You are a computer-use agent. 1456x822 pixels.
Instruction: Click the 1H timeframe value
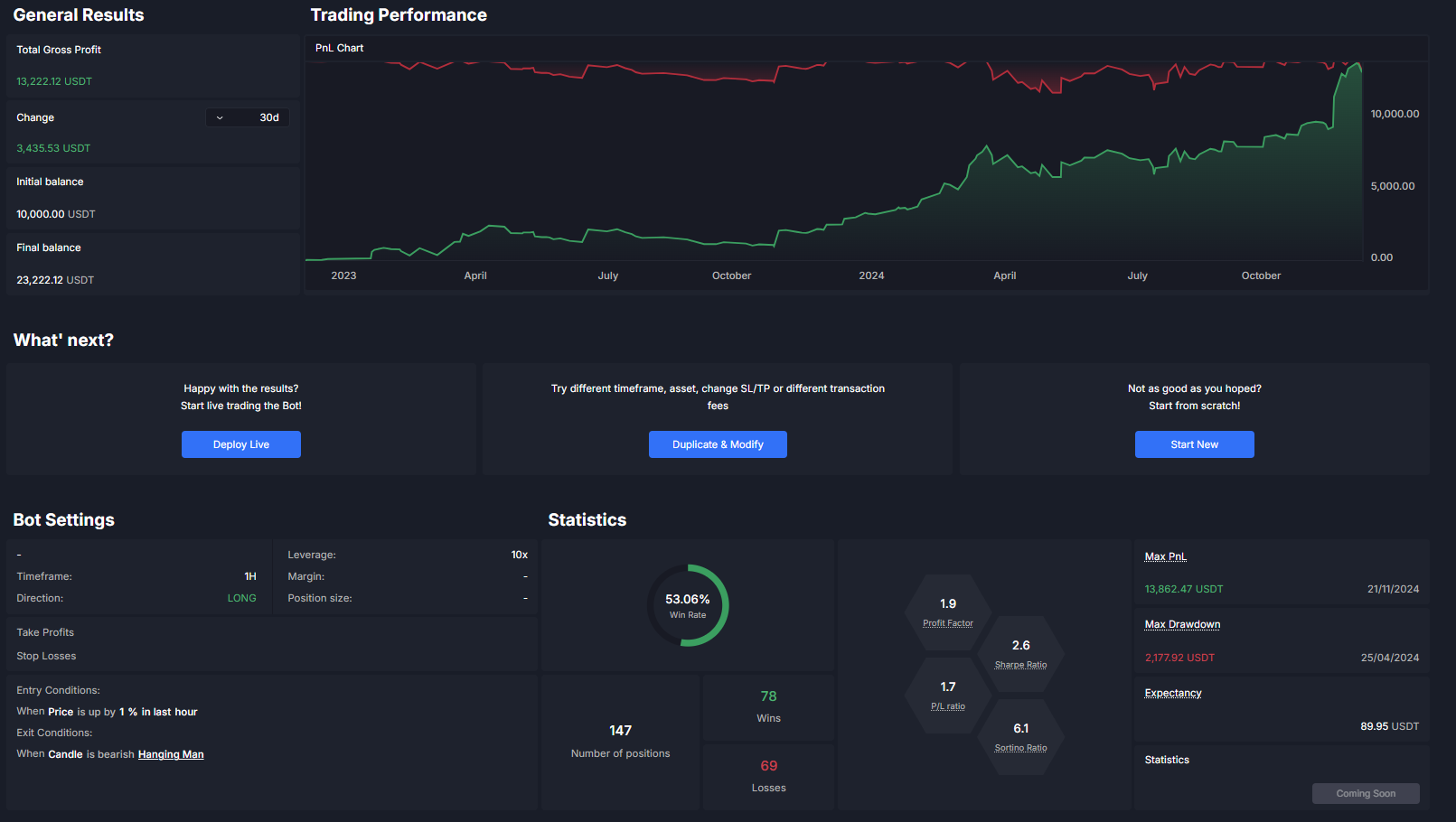point(250,576)
